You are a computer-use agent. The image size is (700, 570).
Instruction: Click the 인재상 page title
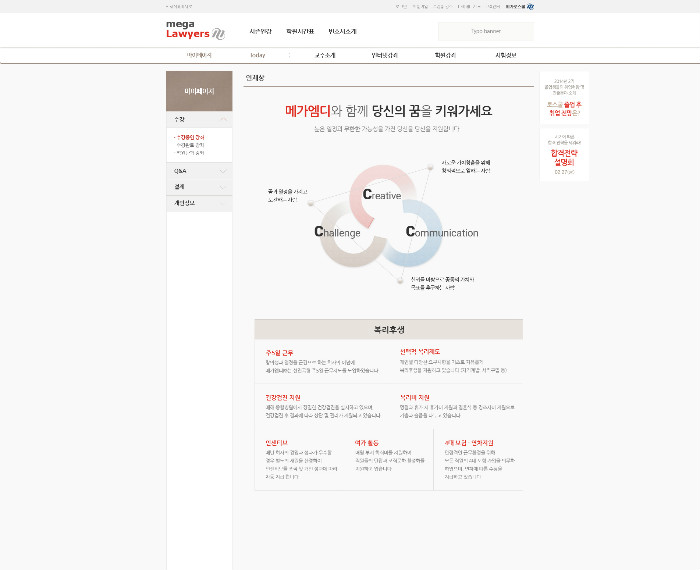click(255, 78)
